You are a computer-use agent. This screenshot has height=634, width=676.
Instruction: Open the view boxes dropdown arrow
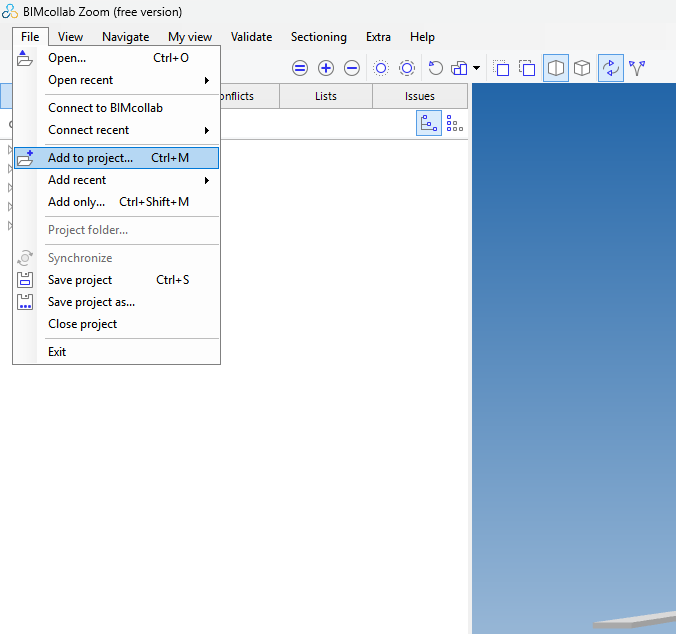476,68
